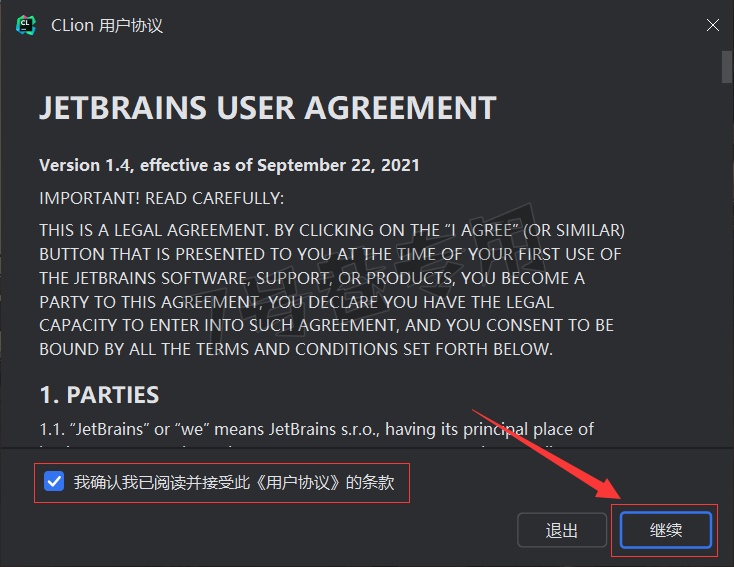Click the '1. PARTIES' section heading

pyautogui.click(x=99, y=395)
